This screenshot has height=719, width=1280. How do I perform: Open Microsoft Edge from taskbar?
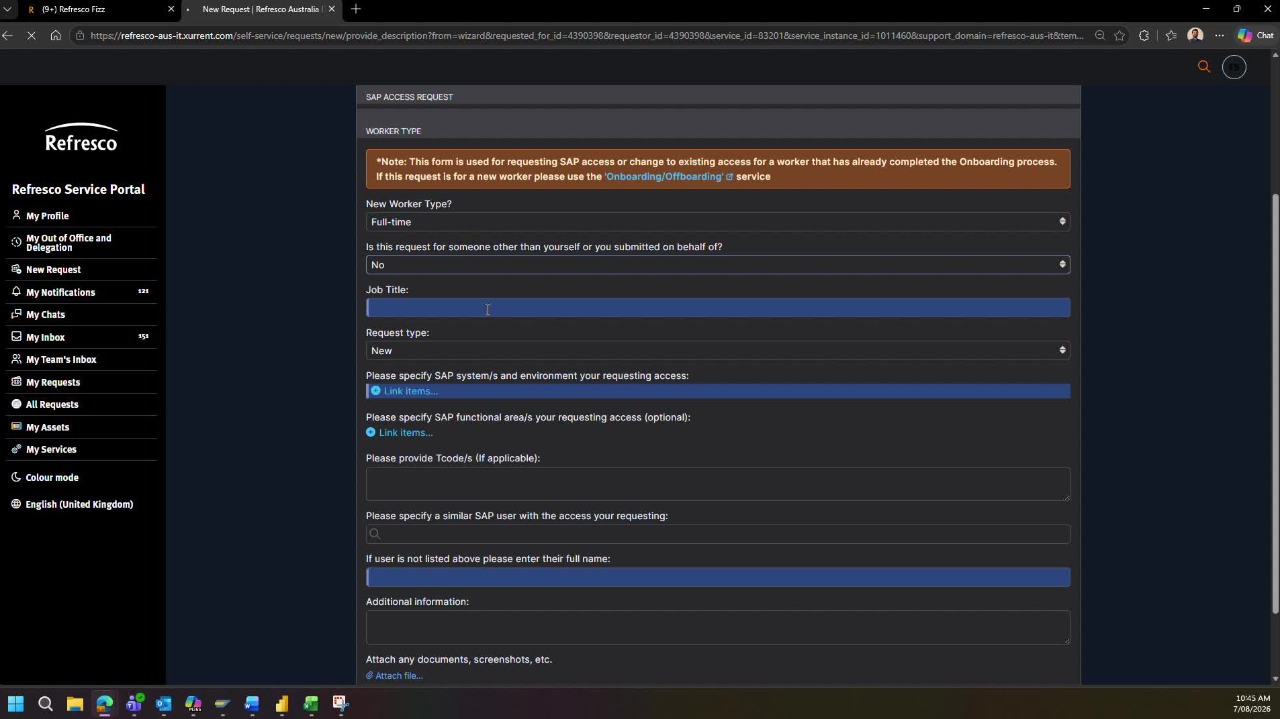pos(104,704)
